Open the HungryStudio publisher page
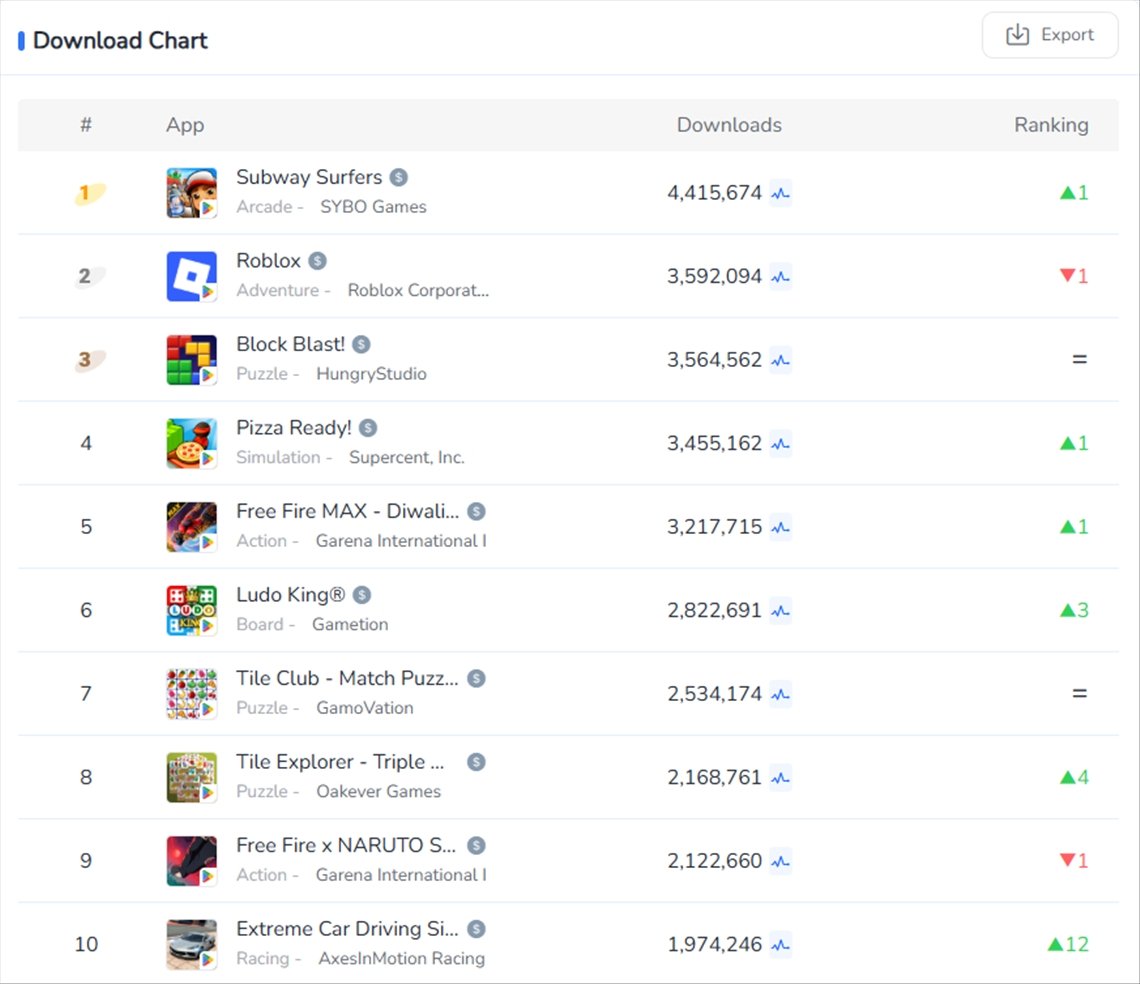This screenshot has width=1140, height=984. tap(371, 374)
